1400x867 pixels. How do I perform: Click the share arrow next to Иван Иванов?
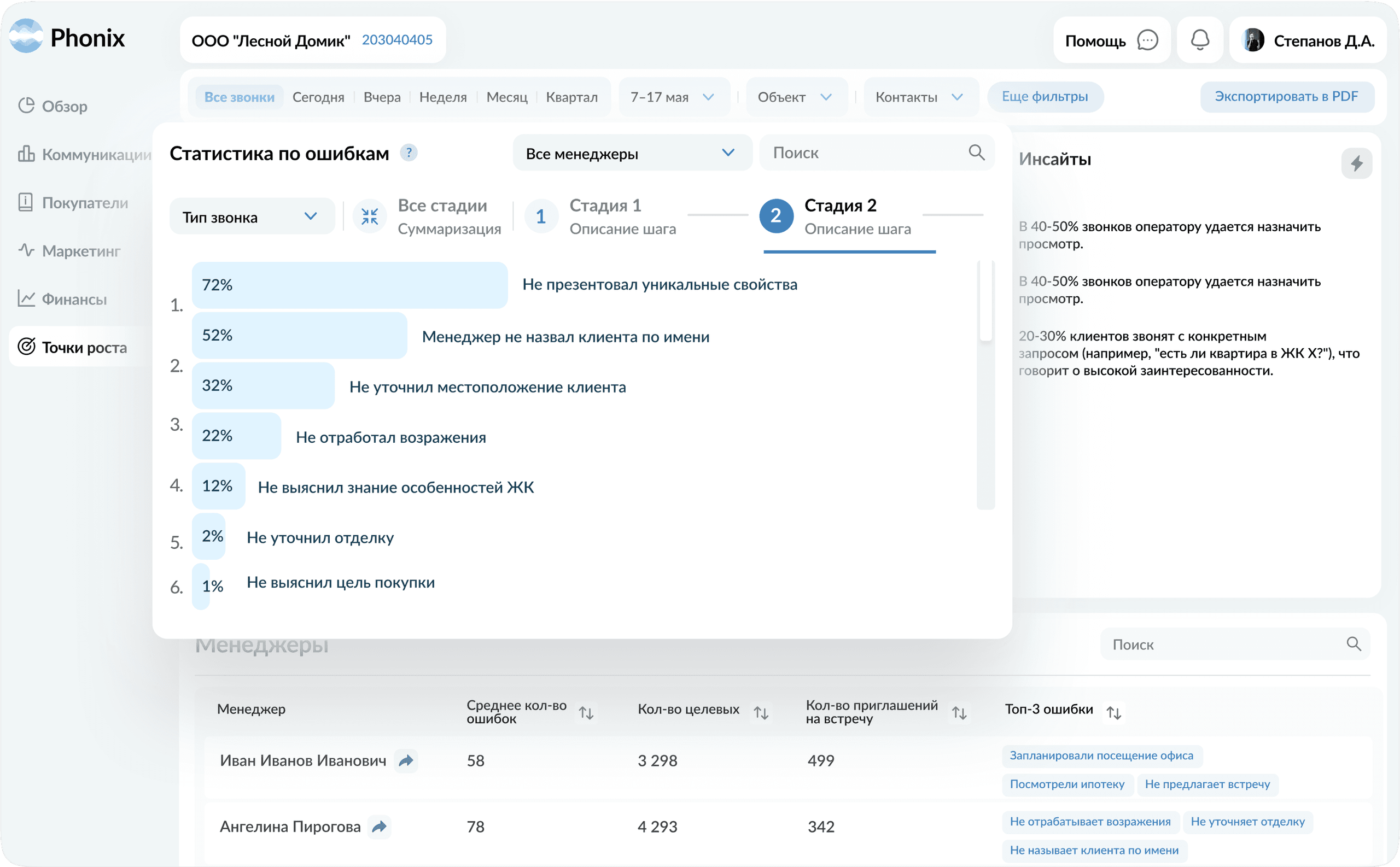click(x=406, y=761)
